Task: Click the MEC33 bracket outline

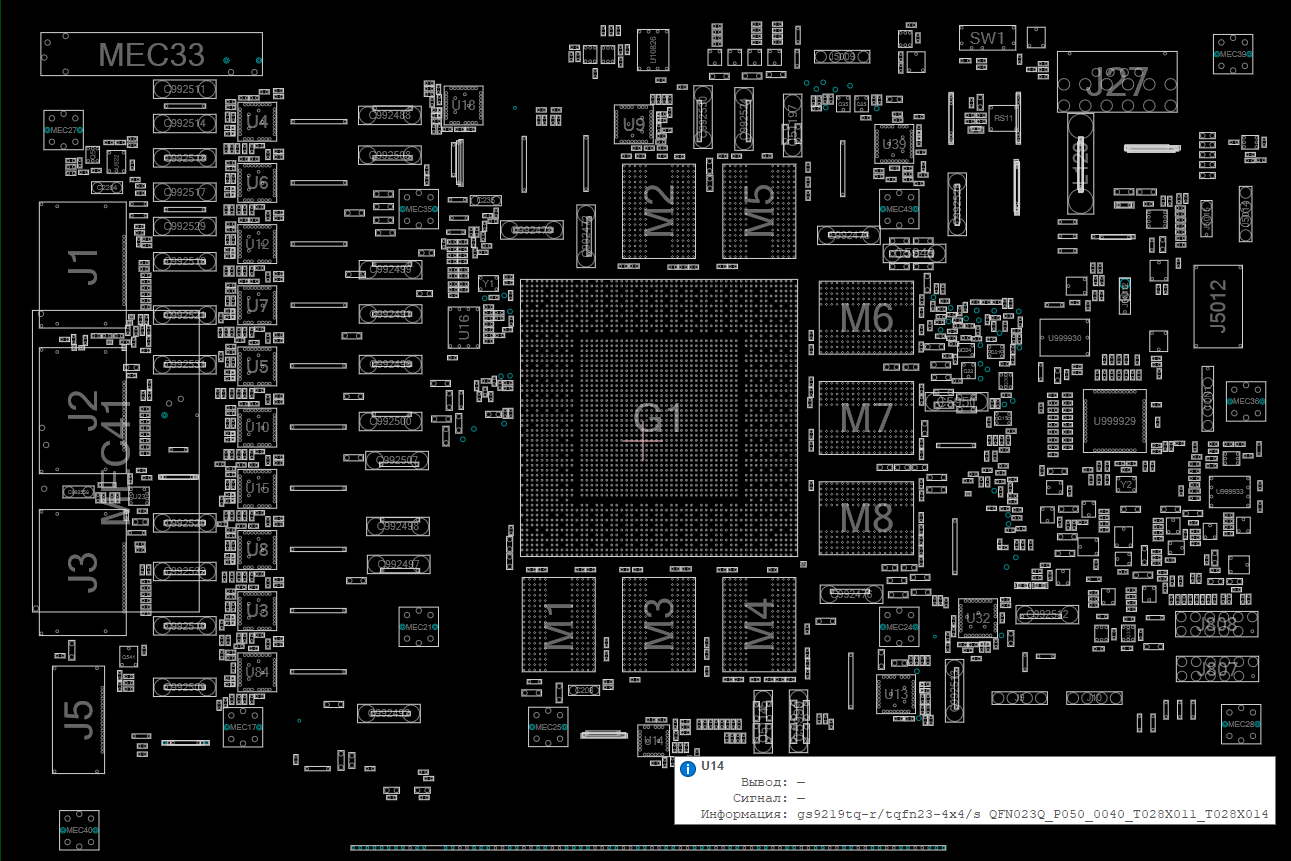Action: (x=151, y=54)
